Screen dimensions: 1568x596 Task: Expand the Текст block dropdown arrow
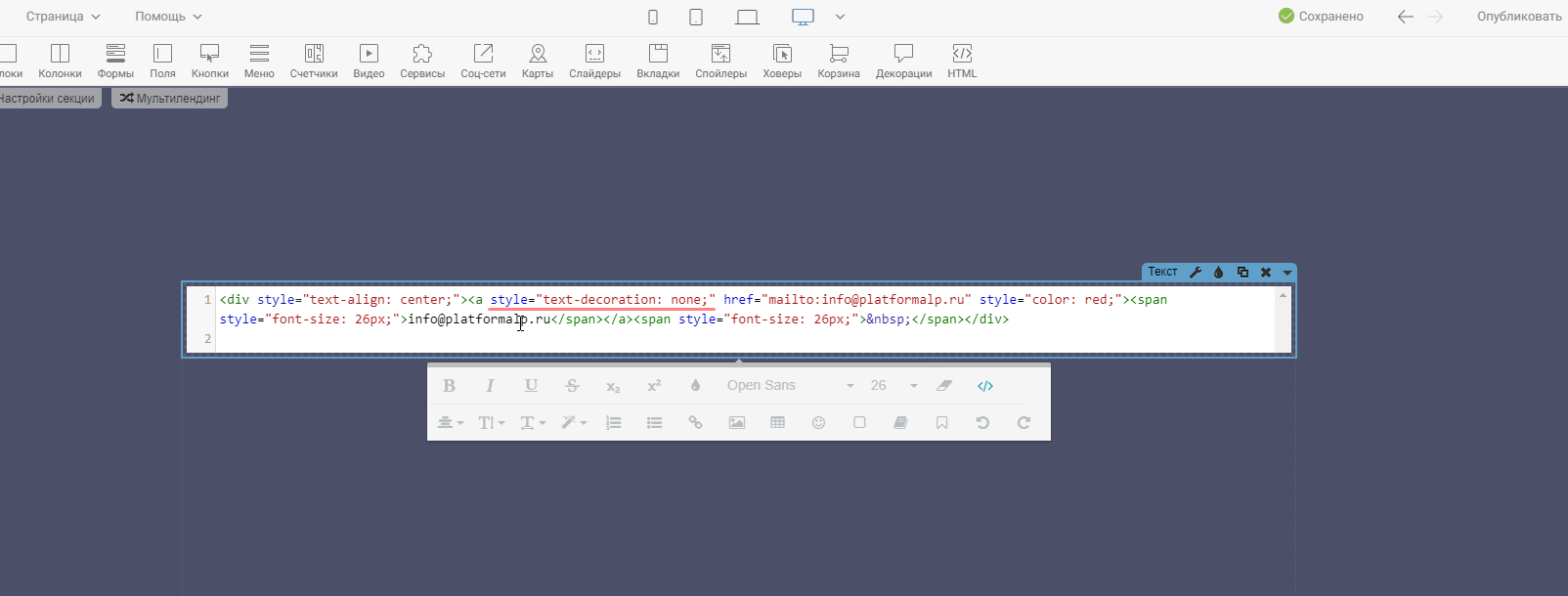(x=1287, y=273)
